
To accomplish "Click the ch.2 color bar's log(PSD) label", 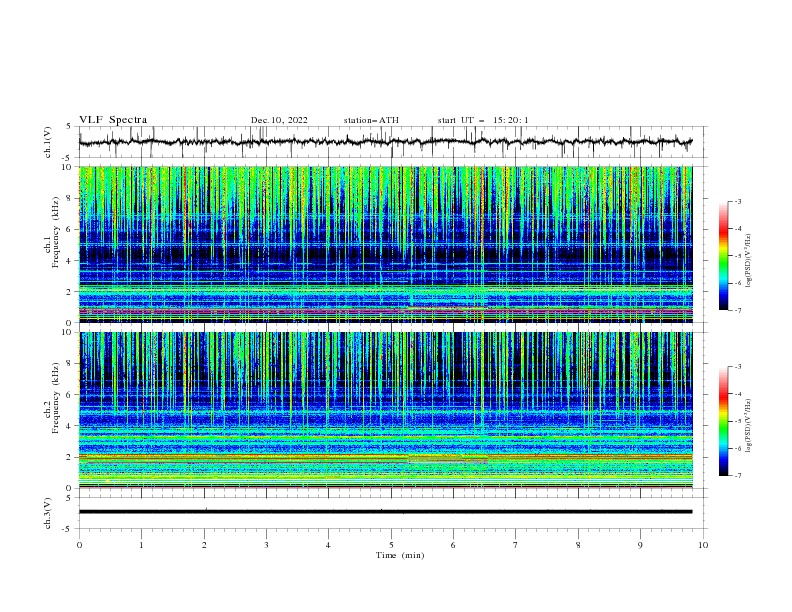I will (x=749, y=425).
